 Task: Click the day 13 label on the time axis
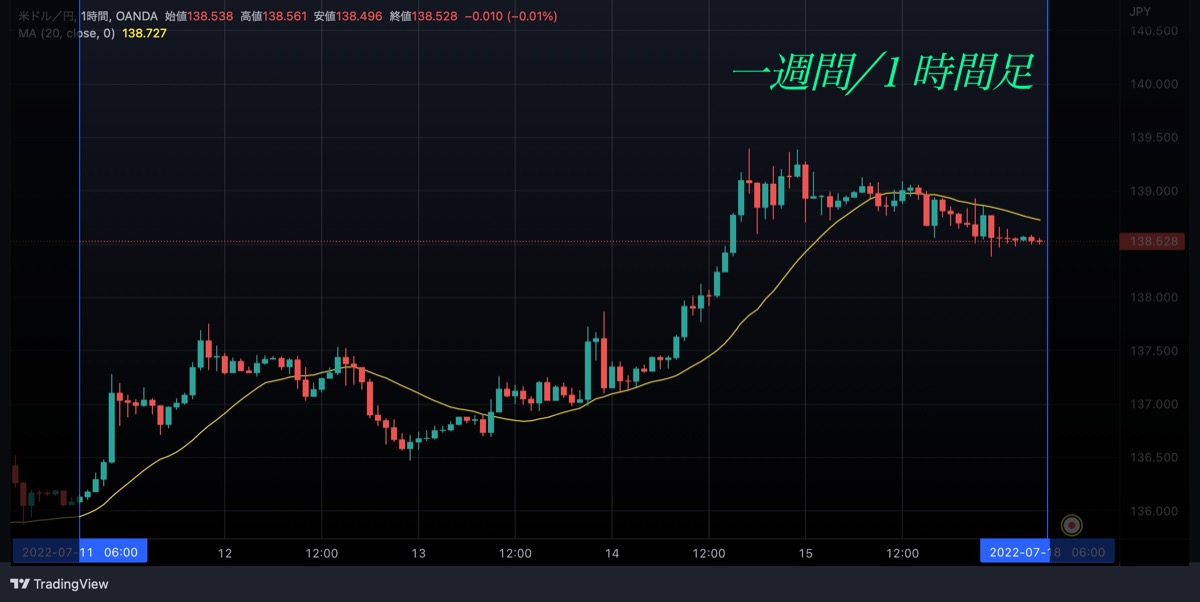click(419, 553)
